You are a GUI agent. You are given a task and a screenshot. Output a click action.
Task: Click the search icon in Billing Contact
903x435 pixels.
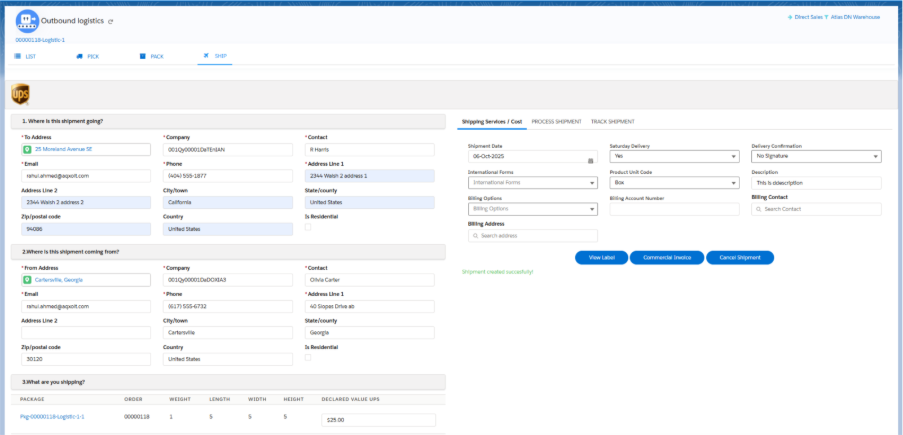[x=758, y=209]
